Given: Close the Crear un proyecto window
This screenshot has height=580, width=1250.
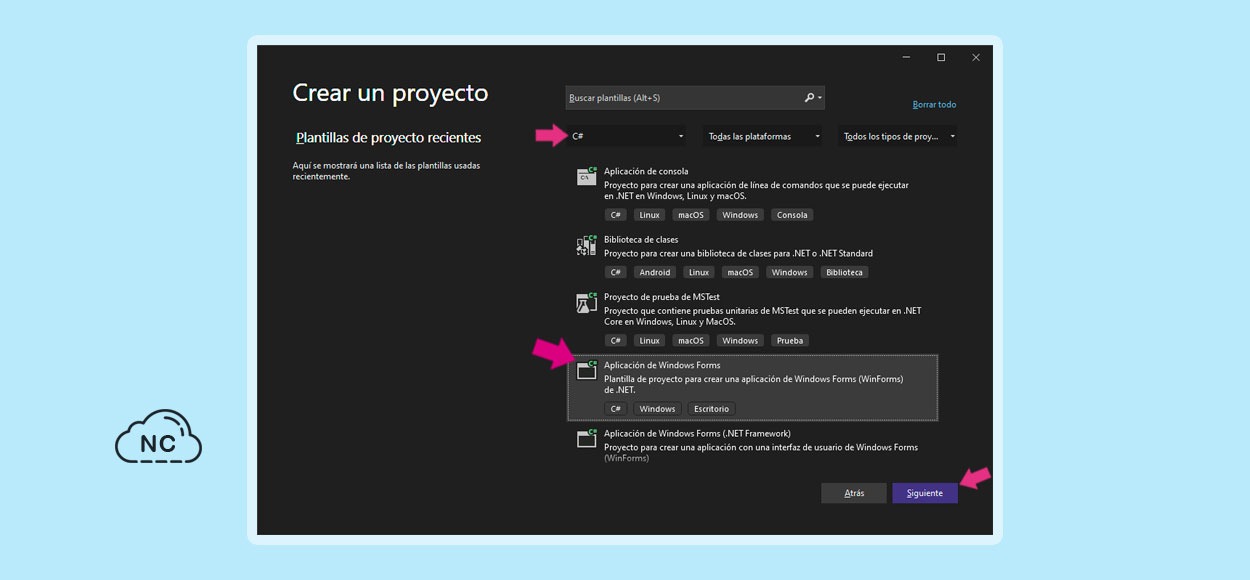Looking at the screenshot, I should click(x=976, y=58).
